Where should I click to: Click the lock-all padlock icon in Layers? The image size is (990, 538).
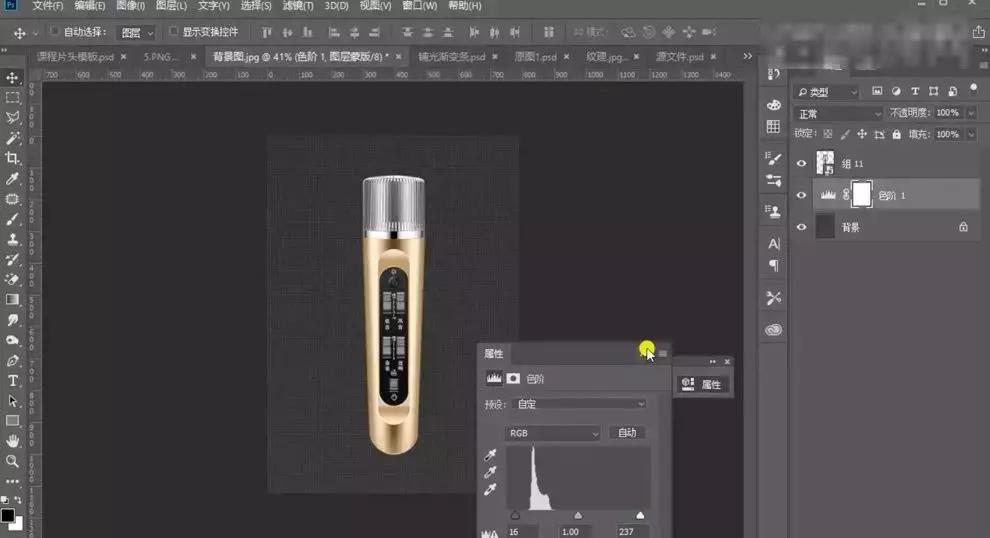point(897,134)
